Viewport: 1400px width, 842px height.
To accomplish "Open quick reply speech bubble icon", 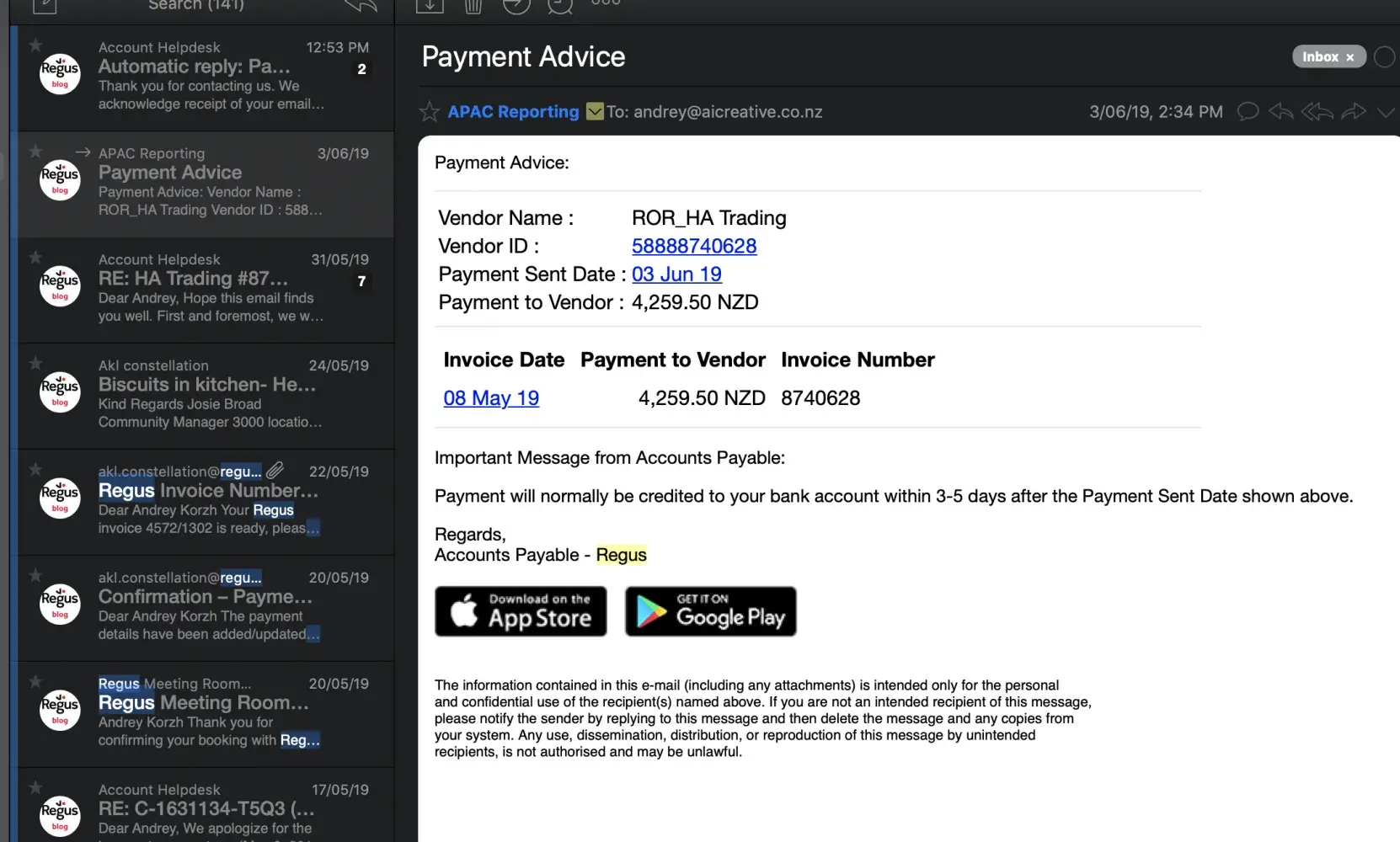I will pos(1248,111).
